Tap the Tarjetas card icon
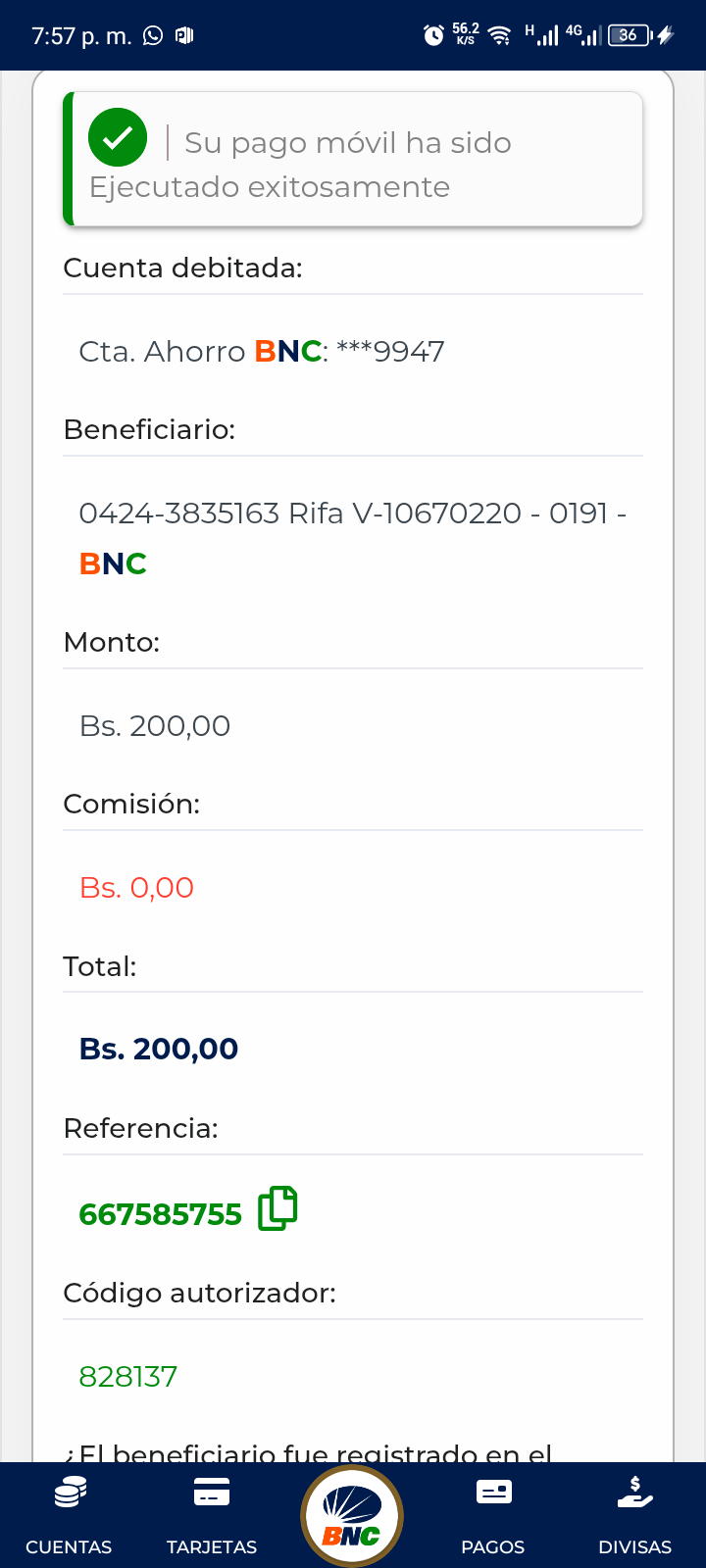 point(212,1493)
